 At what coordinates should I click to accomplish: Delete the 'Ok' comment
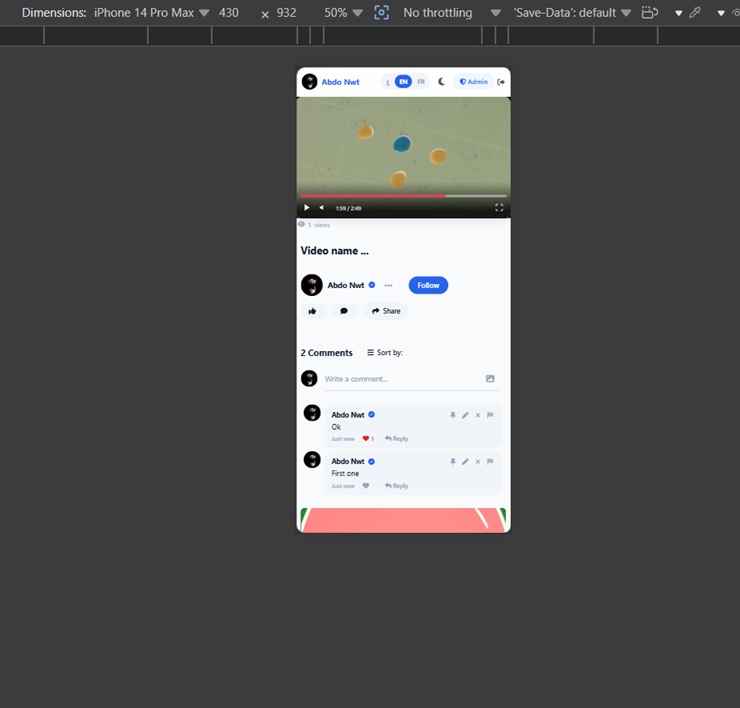[478, 415]
